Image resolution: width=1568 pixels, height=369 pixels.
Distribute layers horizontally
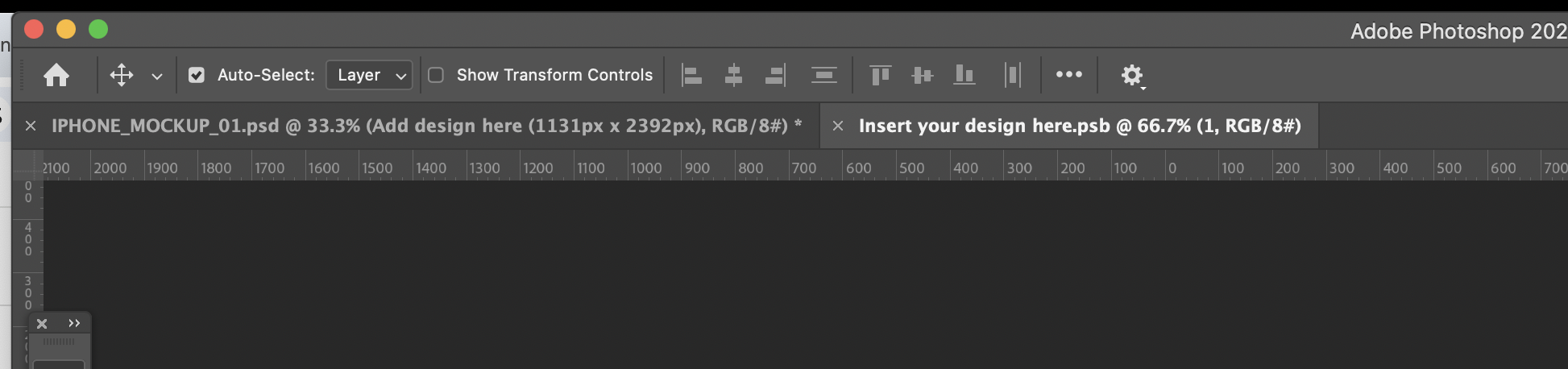click(x=823, y=76)
